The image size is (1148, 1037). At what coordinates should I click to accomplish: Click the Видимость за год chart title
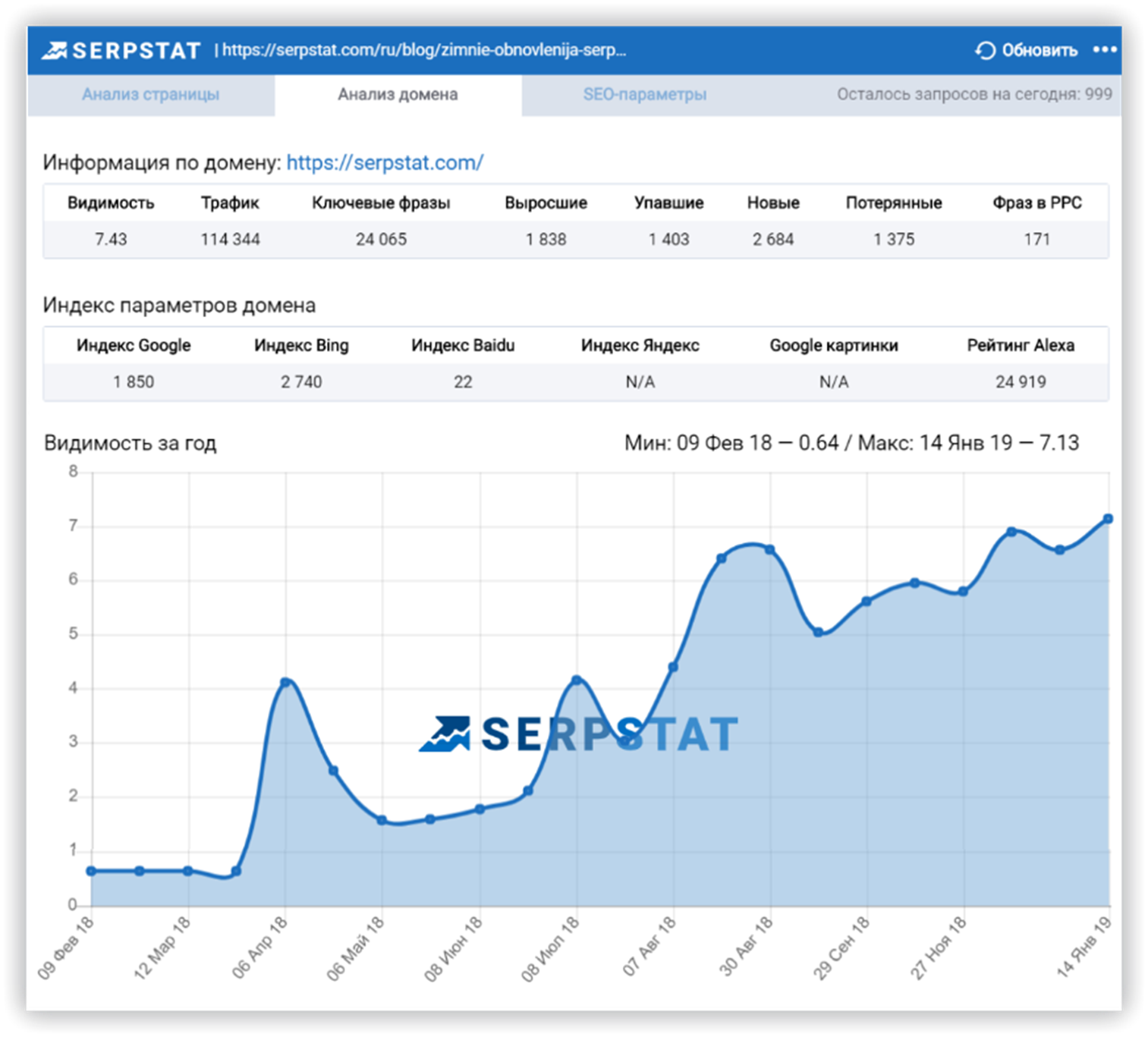pos(130,443)
